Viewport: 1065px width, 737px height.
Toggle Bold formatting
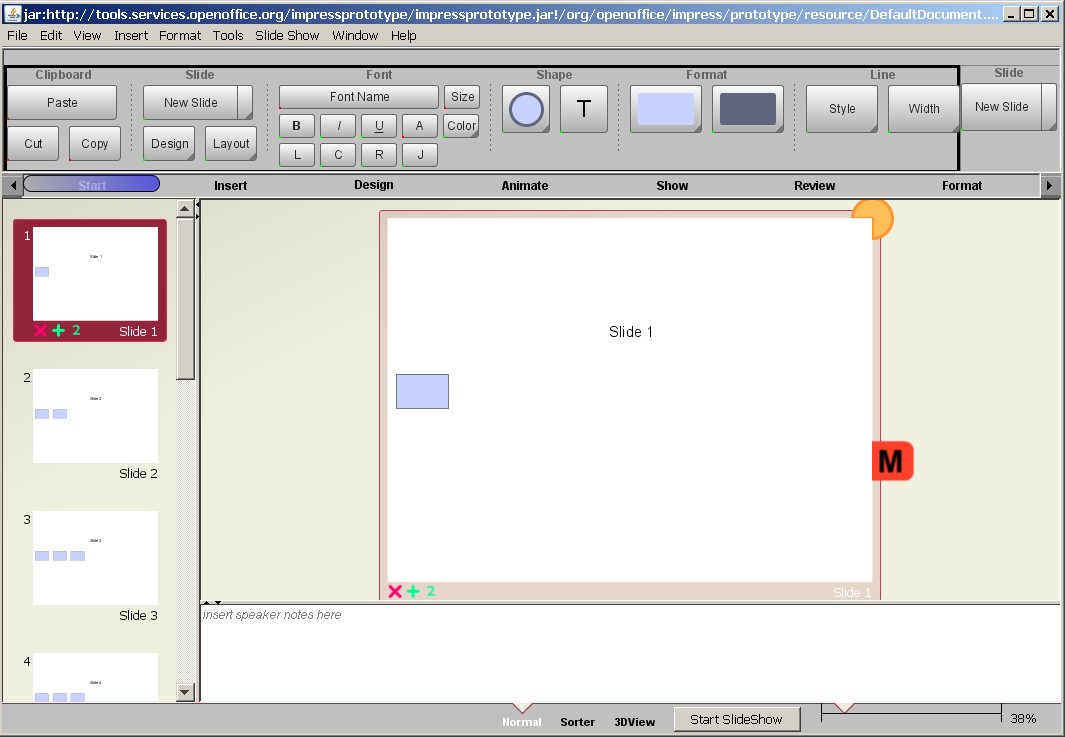point(296,126)
